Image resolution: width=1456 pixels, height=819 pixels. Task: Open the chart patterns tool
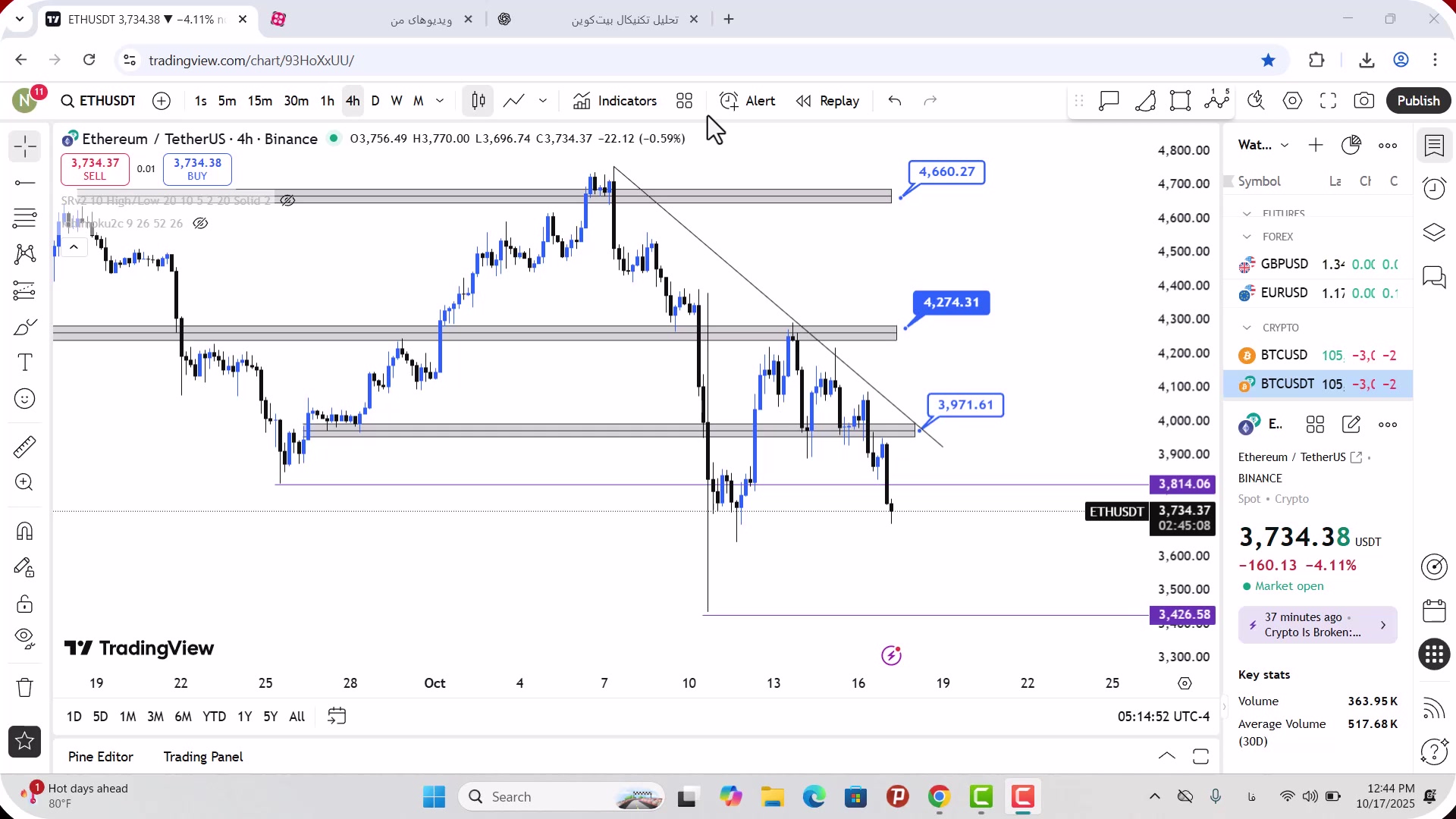tap(24, 254)
